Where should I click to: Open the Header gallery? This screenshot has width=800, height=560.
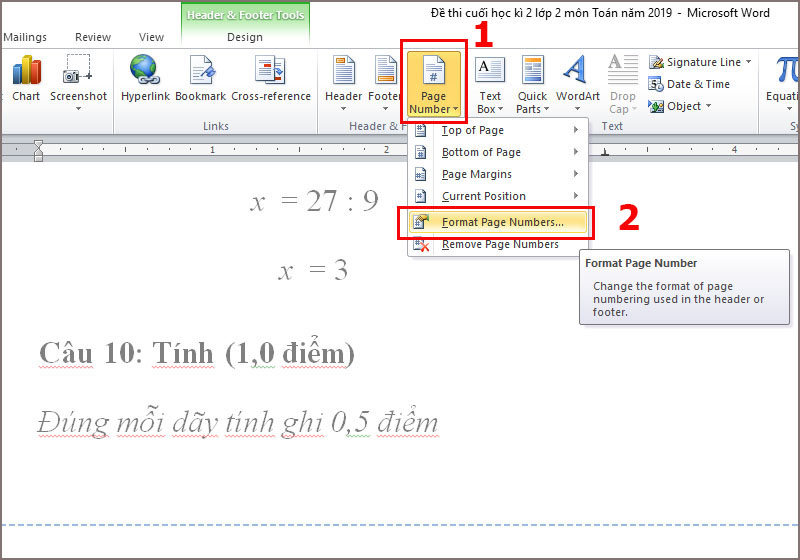click(343, 83)
